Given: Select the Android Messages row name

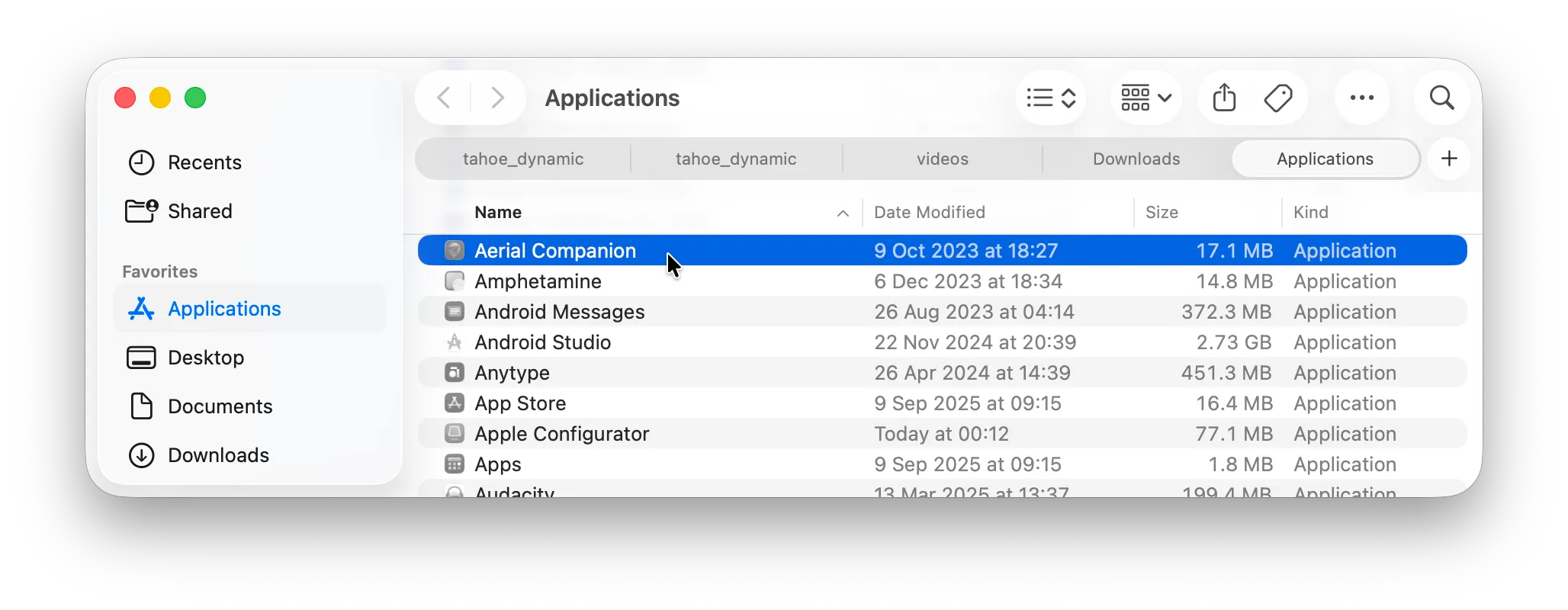Looking at the screenshot, I should click(x=560, y=312).
